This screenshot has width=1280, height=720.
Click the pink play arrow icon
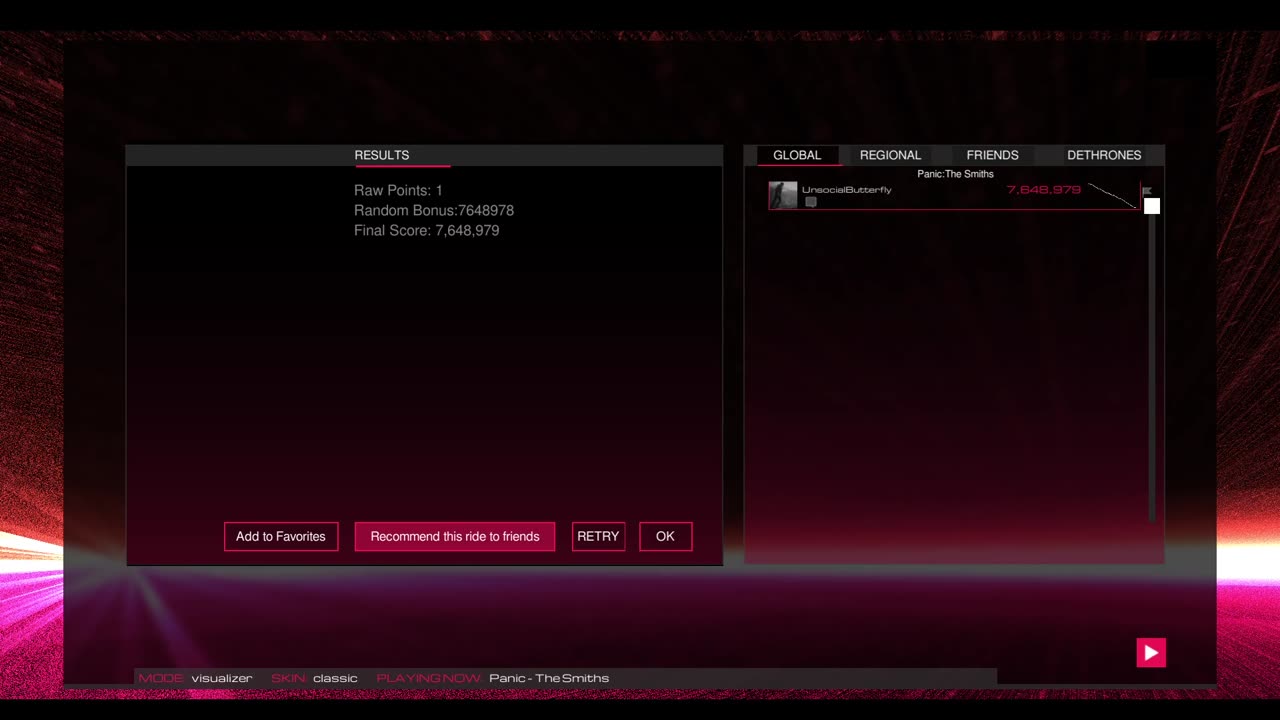1151,653
